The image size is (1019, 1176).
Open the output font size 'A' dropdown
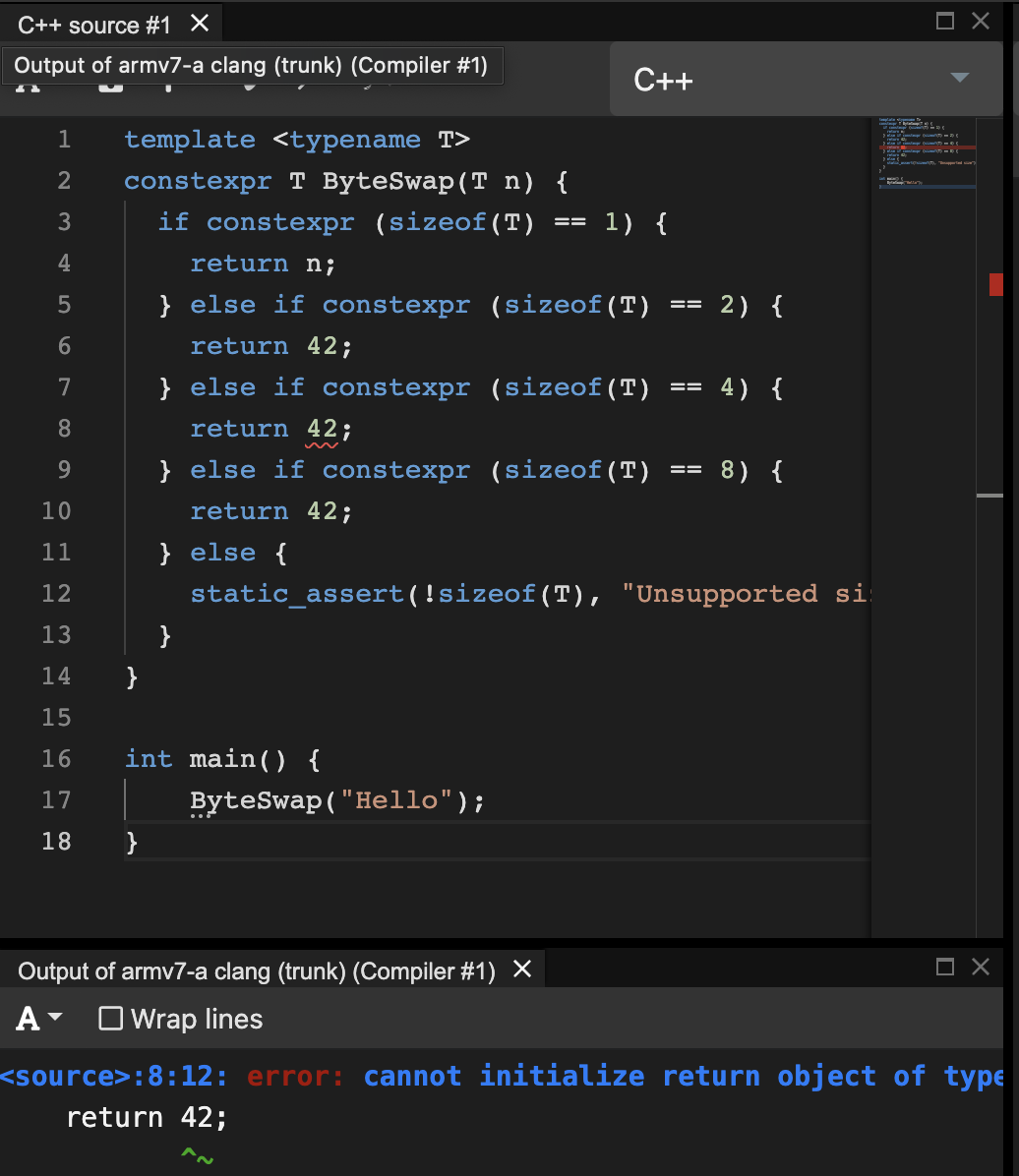point(39,1019)
